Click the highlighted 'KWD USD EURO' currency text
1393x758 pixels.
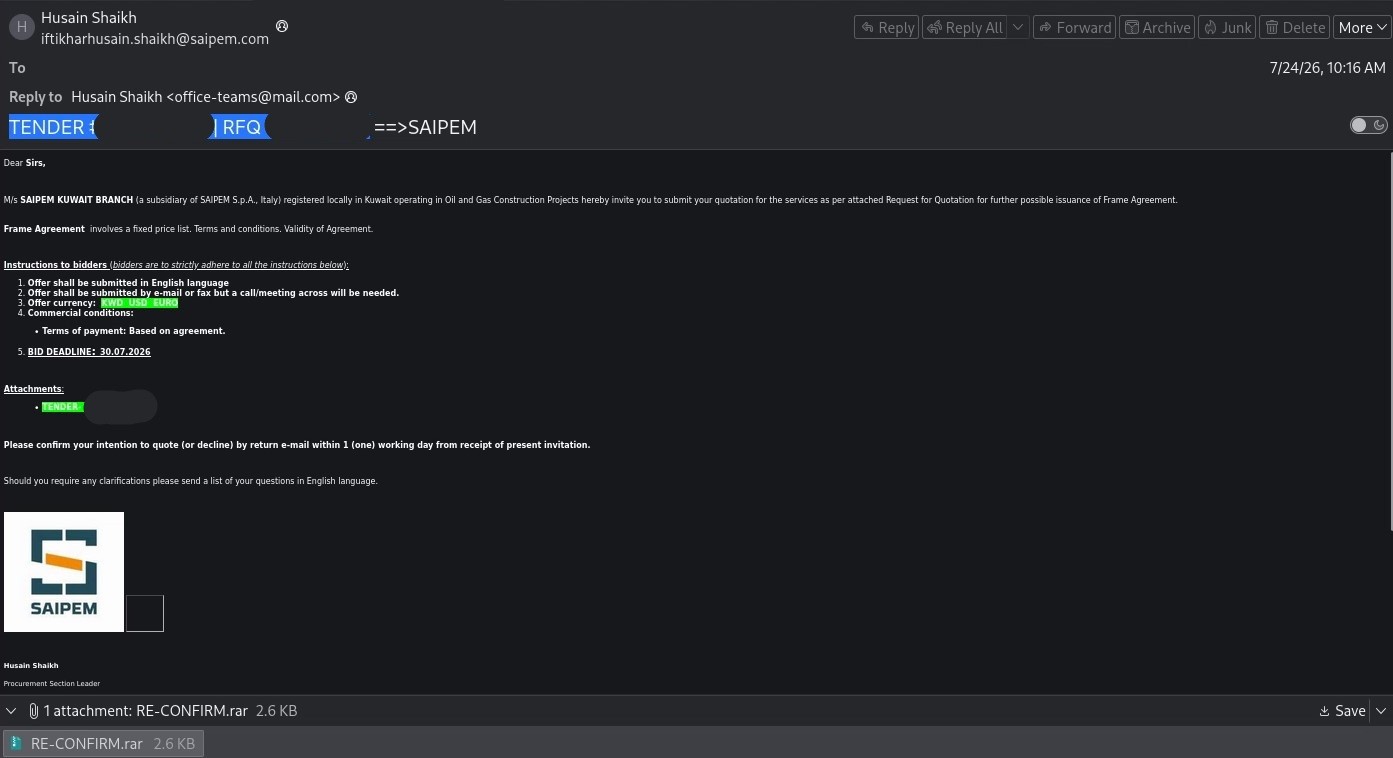tap(139, 303)
